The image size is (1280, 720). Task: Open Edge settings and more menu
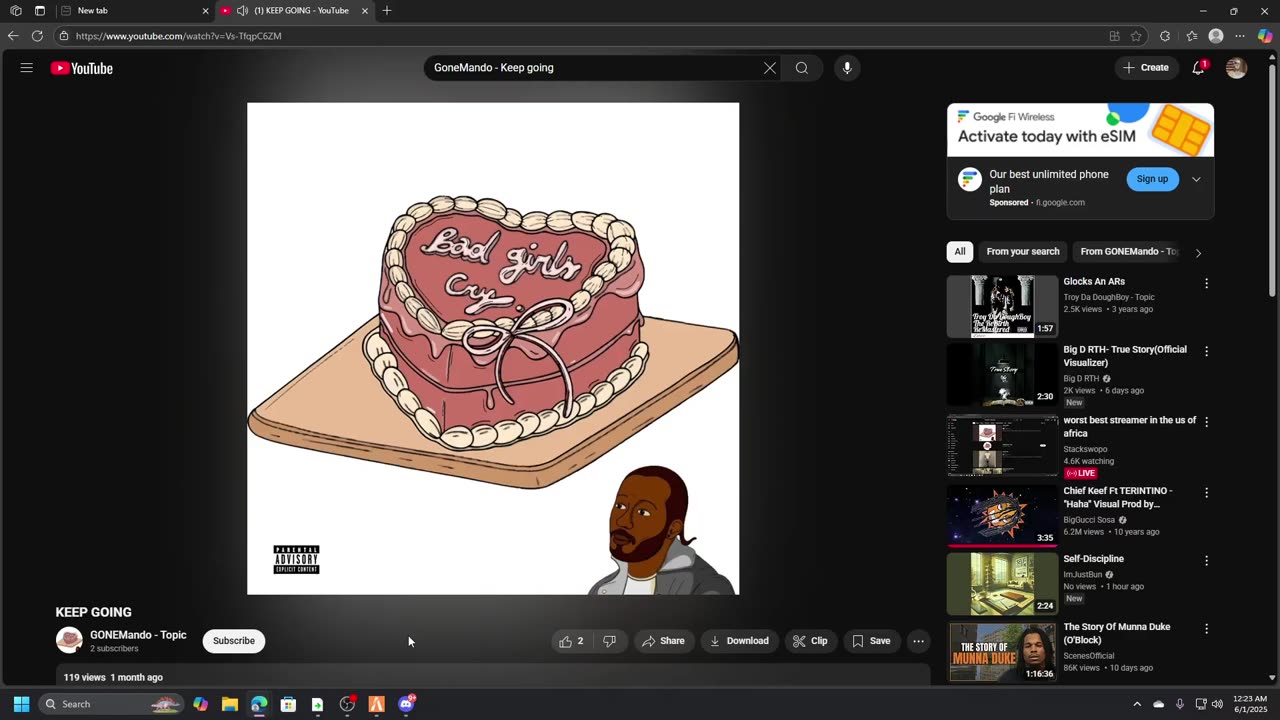pos(1241,36)
